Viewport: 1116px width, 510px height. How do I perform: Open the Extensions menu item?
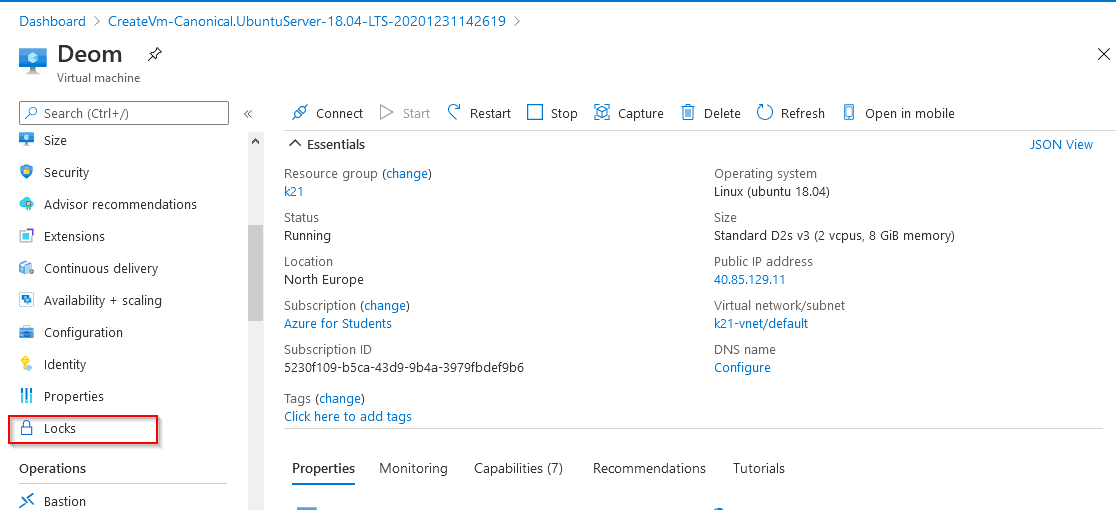tap(74, 236)
